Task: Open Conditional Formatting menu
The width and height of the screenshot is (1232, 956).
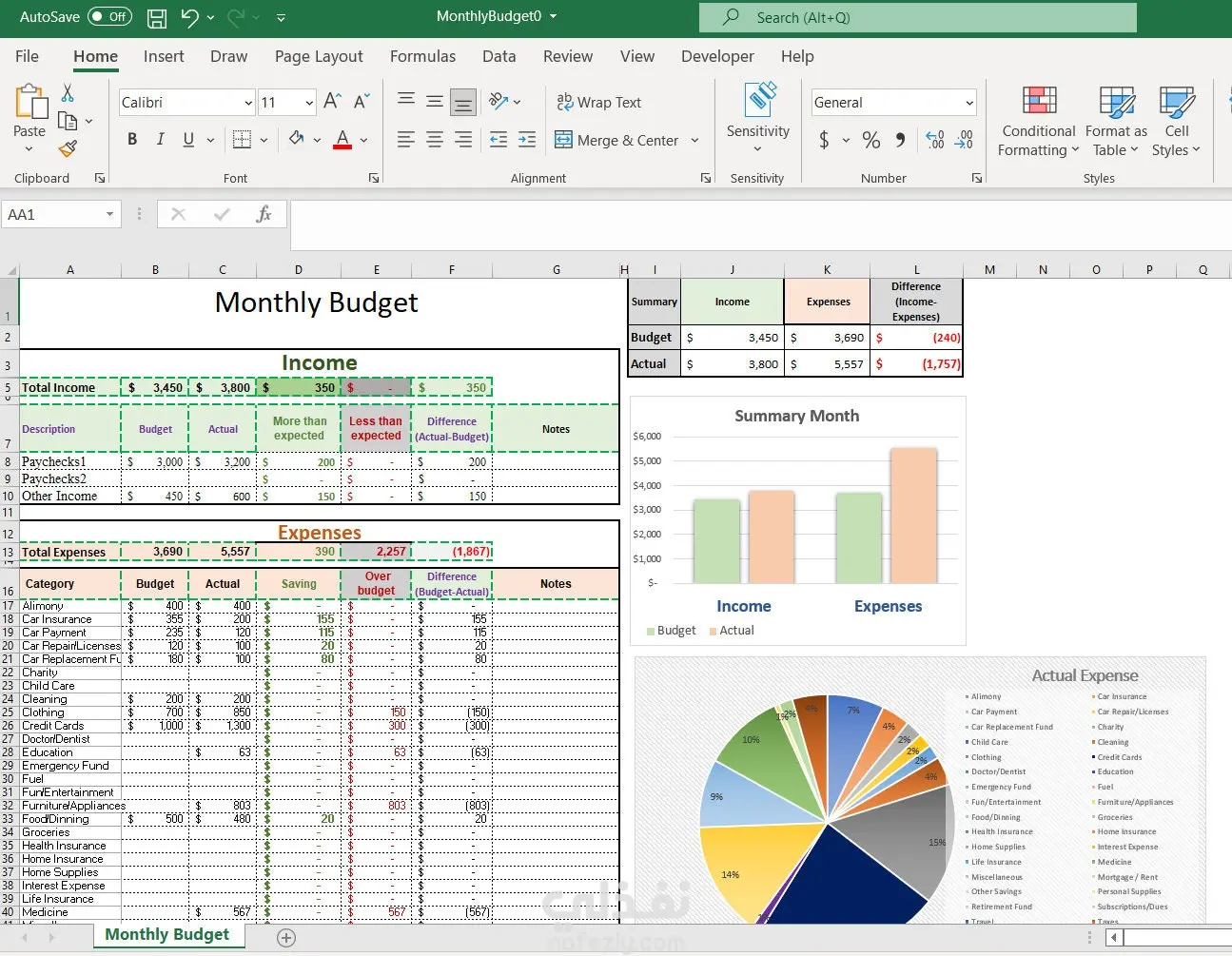Action: [1038, 121]
